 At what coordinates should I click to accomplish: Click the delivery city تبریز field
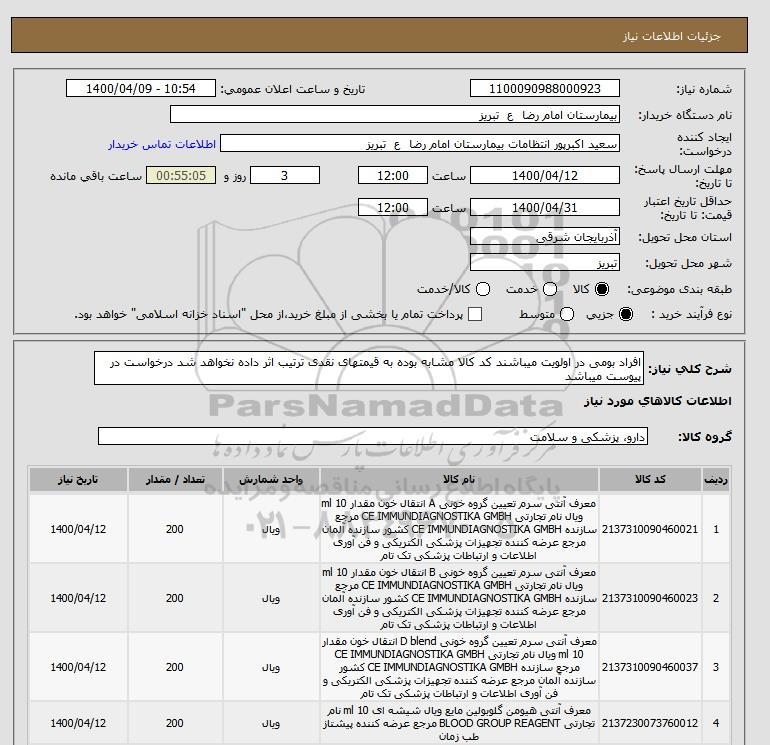[545, 263]
